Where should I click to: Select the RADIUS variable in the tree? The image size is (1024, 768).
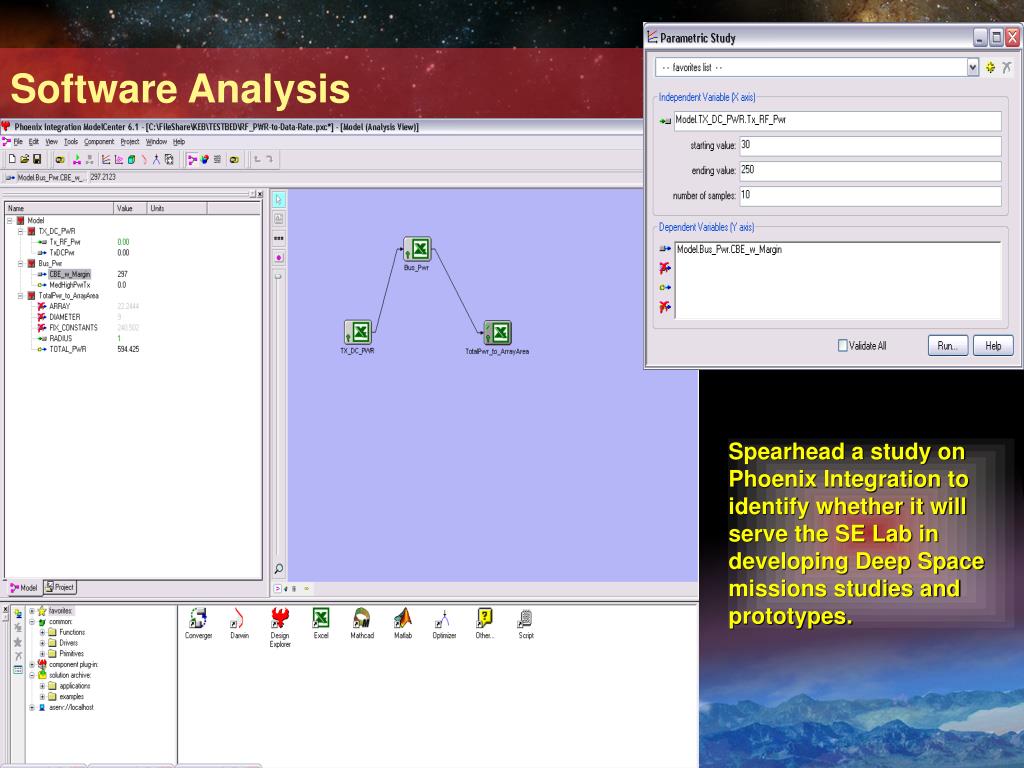61,339
